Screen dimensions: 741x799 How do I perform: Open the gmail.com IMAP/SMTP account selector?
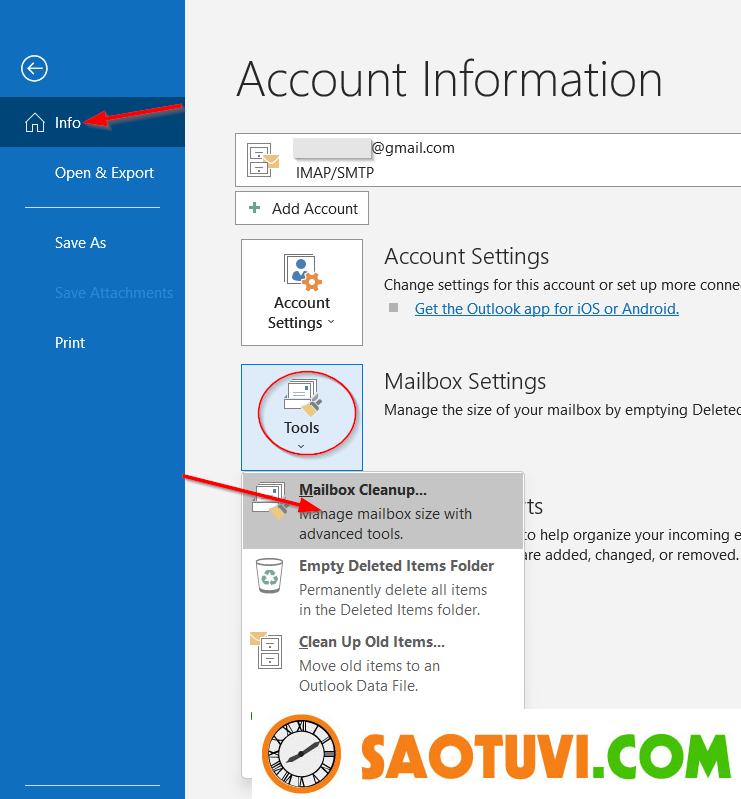[488, 160]
